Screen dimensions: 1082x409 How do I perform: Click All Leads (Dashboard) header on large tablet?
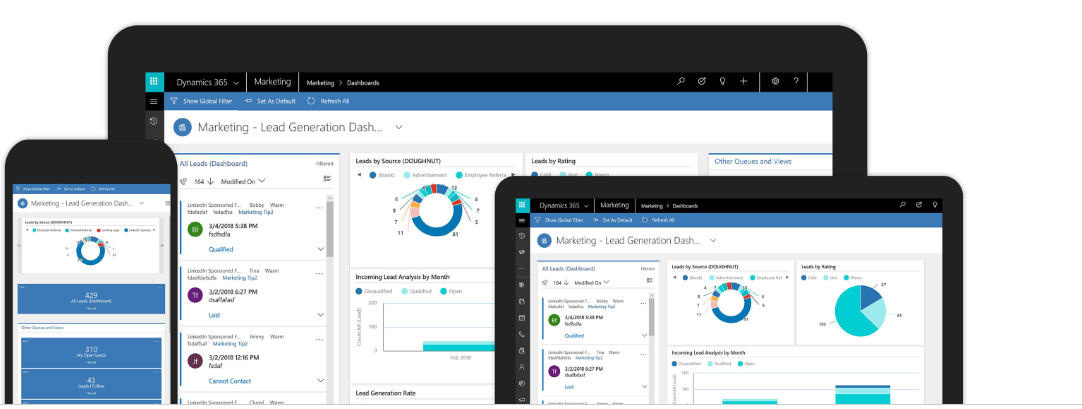[x=213, y=164]
